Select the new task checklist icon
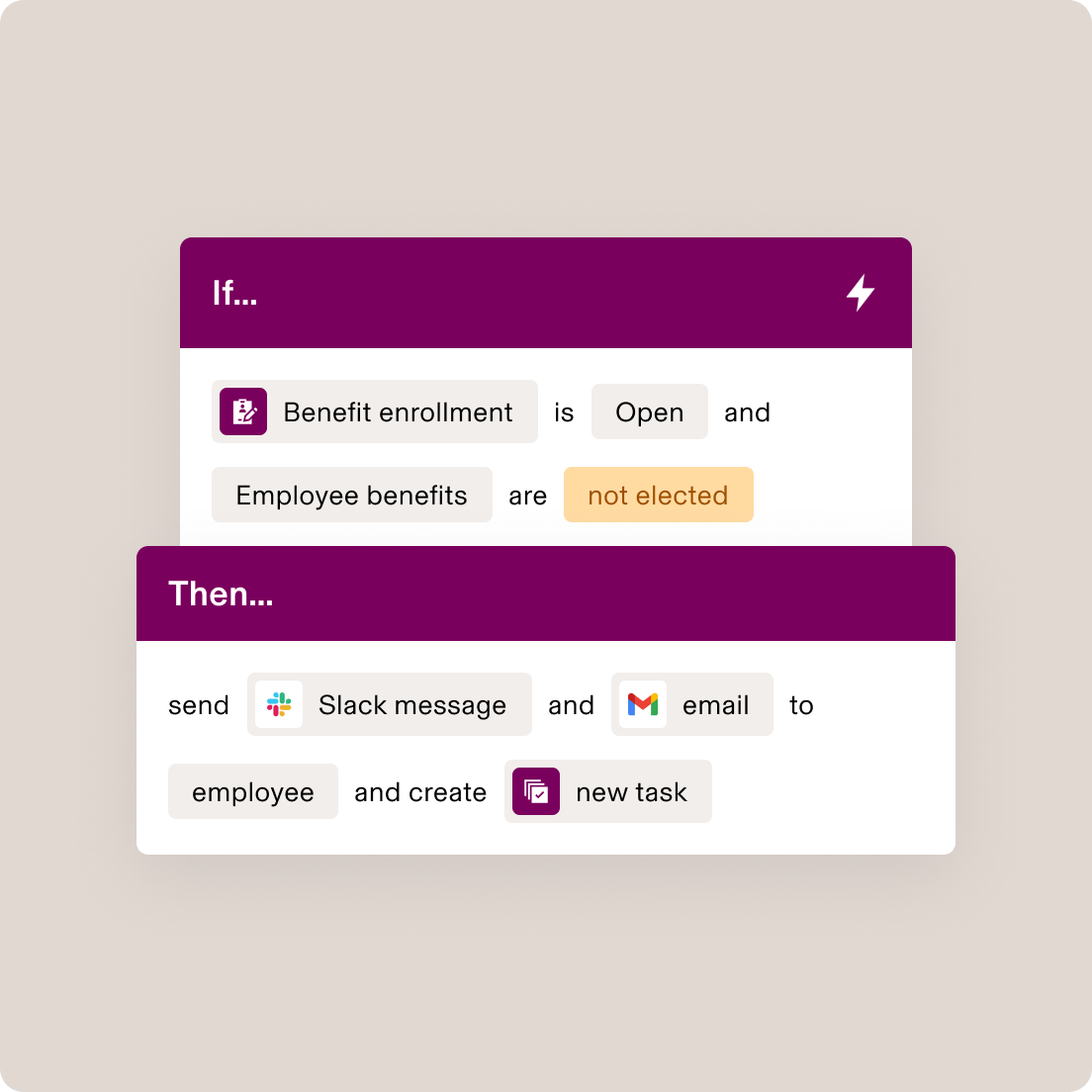This screenshot has height=1092, width=1092. tap(535, 791)
